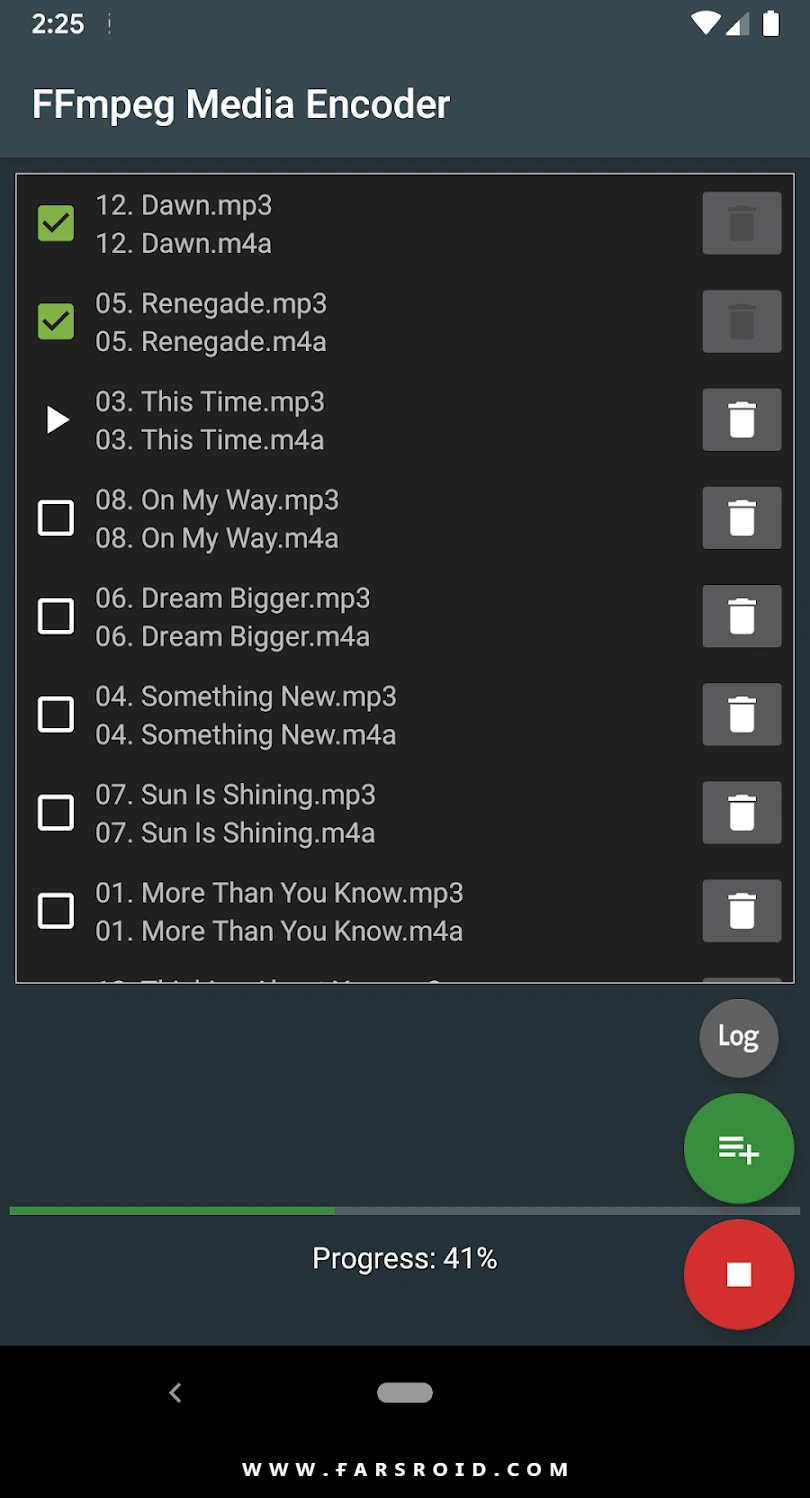Delete the 08. On My Way entry
This screenshot has height=1498, width=810.
741,518
